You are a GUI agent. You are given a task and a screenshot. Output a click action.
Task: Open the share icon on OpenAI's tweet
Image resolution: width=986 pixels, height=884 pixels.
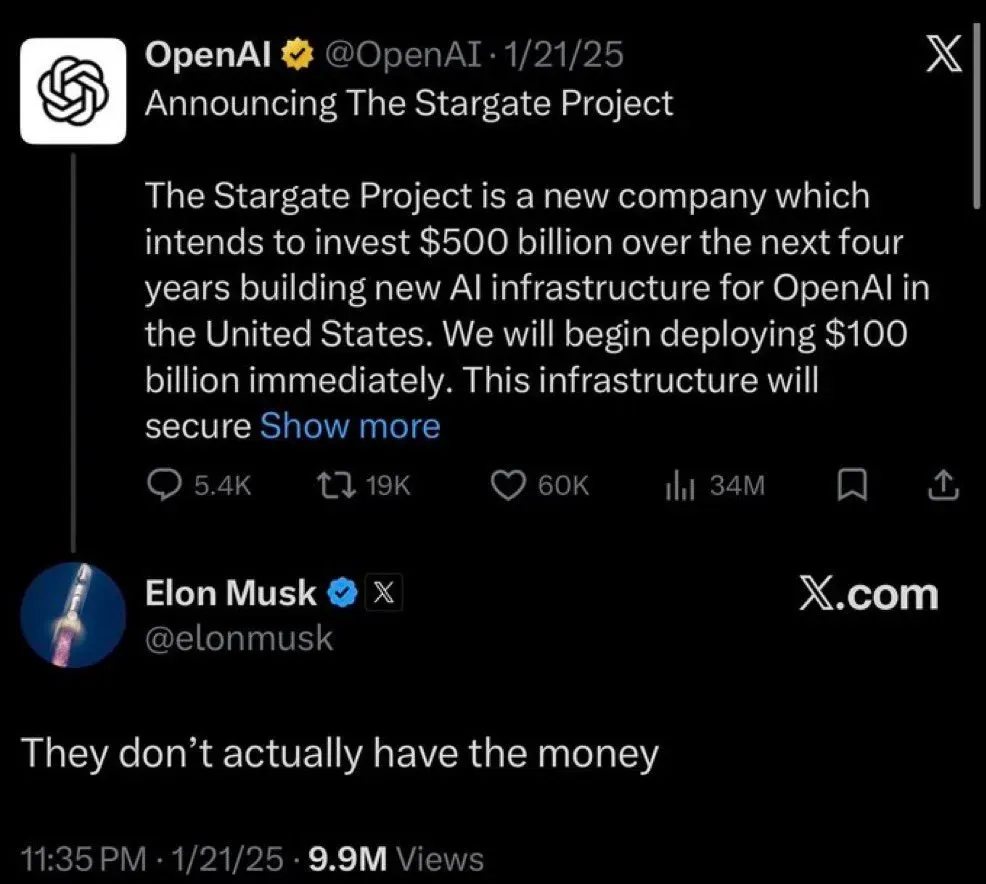pyautogui.click(x=941, y=486)
